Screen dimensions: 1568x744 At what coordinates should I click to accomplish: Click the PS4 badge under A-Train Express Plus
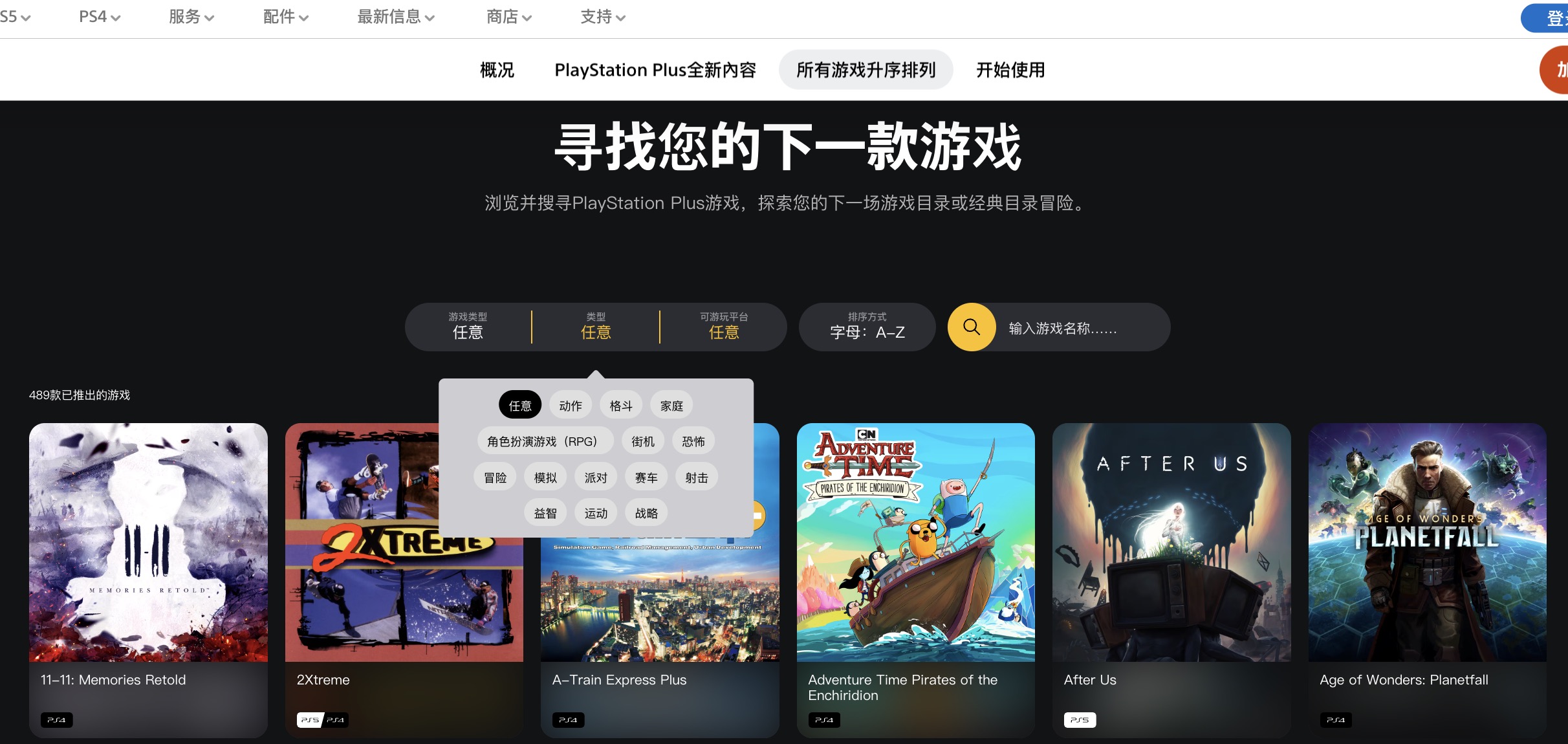click(568, 720)
